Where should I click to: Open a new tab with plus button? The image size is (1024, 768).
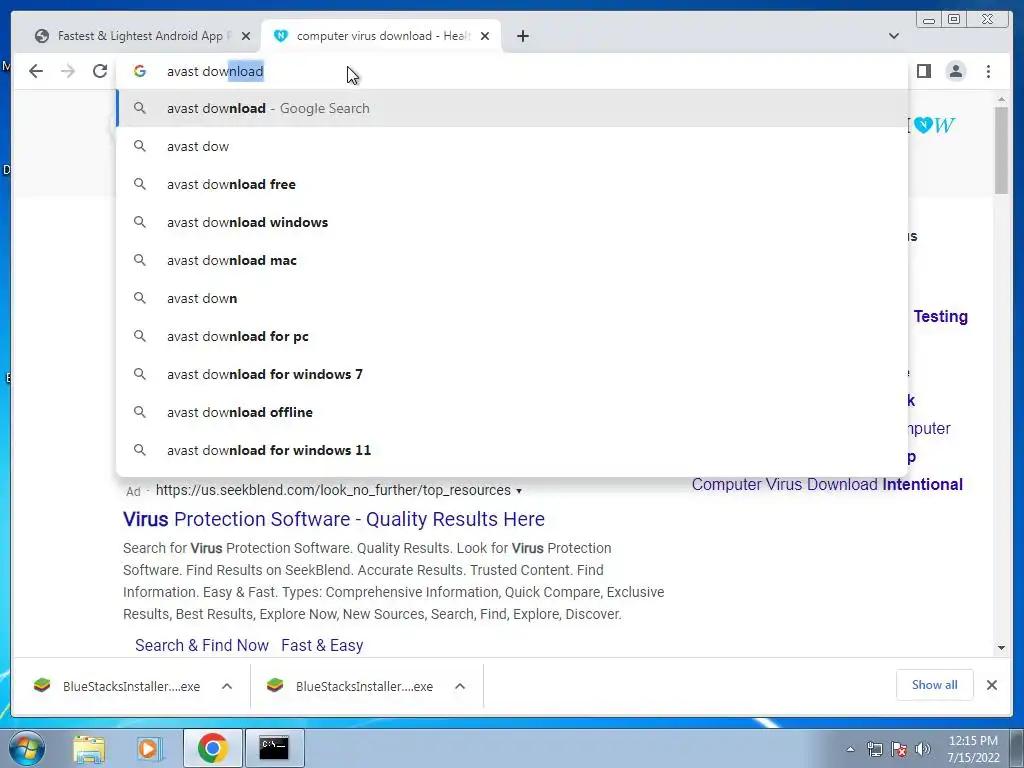[x=522, y=36]
